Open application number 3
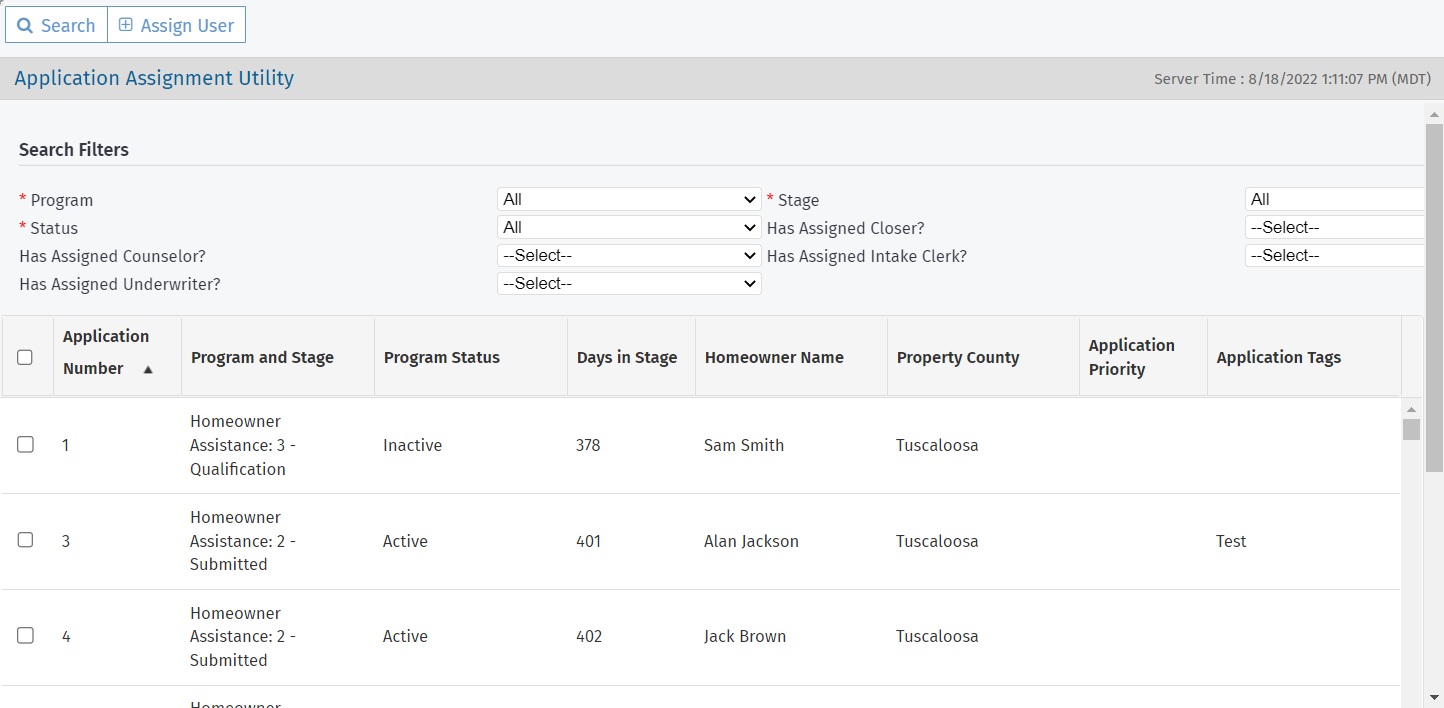Screen dimensions: 1444x708 pos(66,540)
